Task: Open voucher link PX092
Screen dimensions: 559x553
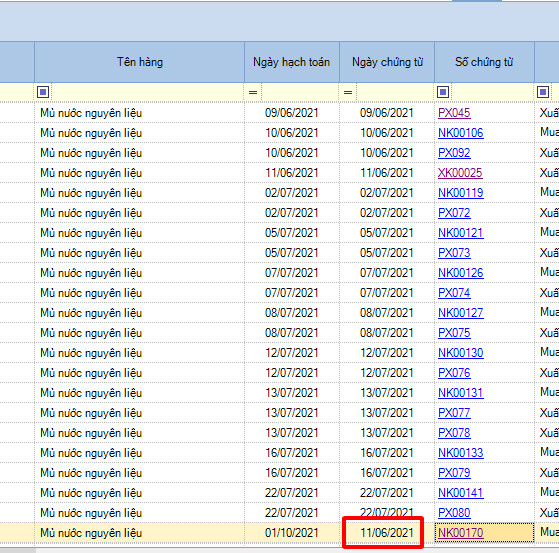Action: 454,153
